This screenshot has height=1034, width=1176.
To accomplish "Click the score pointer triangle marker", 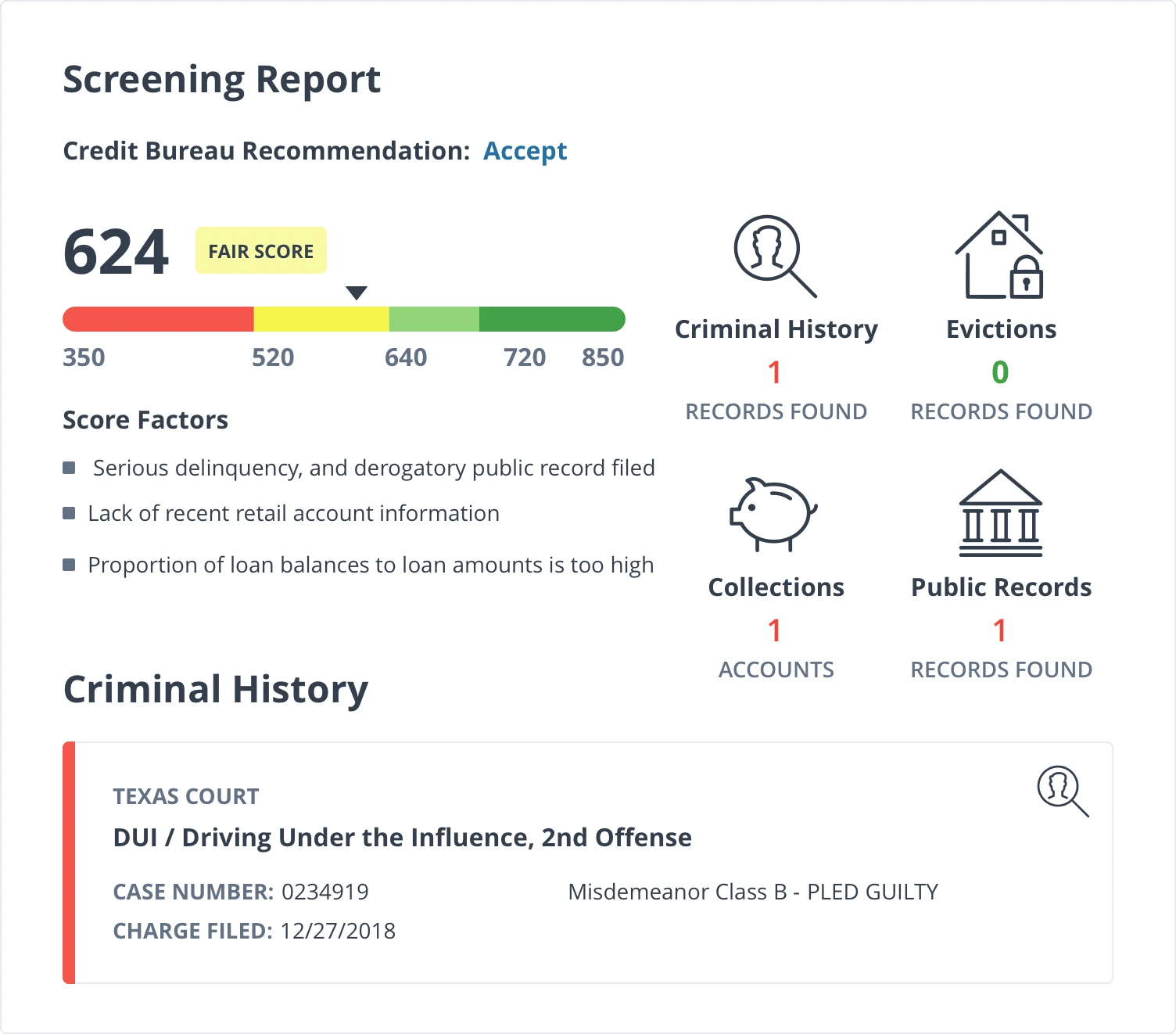I will tap(357, 293).
